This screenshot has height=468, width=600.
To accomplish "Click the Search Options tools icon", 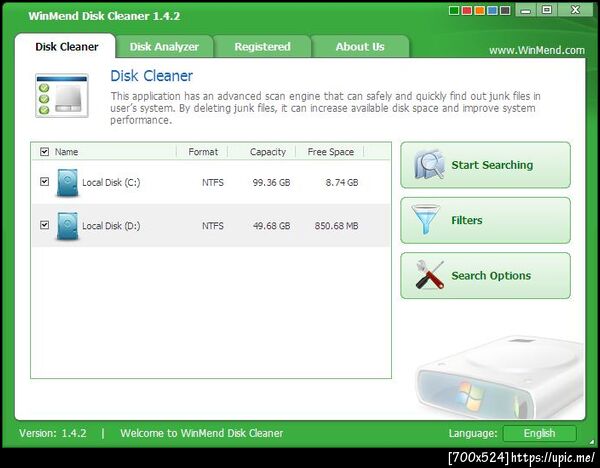I will click(x=430, y=275).
